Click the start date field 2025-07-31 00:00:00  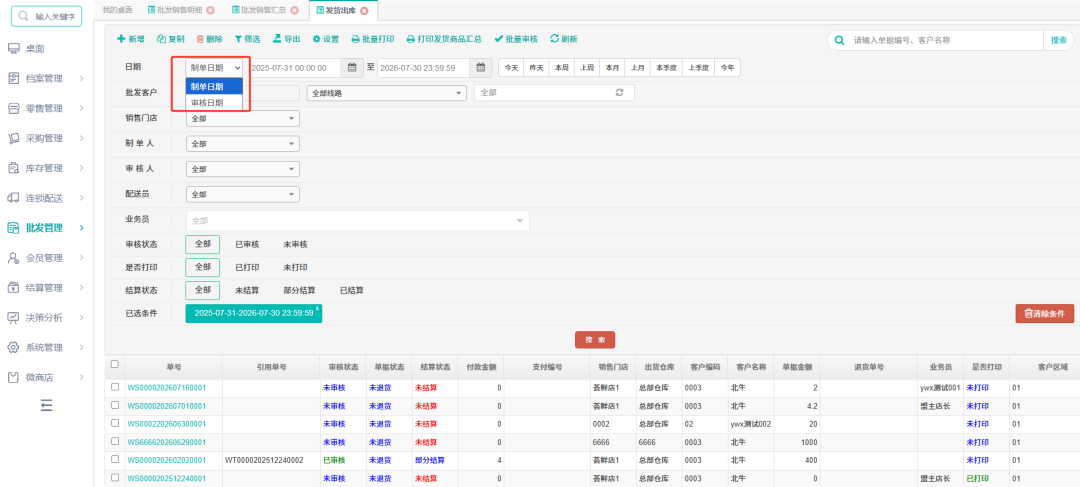pyautogui.click(x=294, y=68)
